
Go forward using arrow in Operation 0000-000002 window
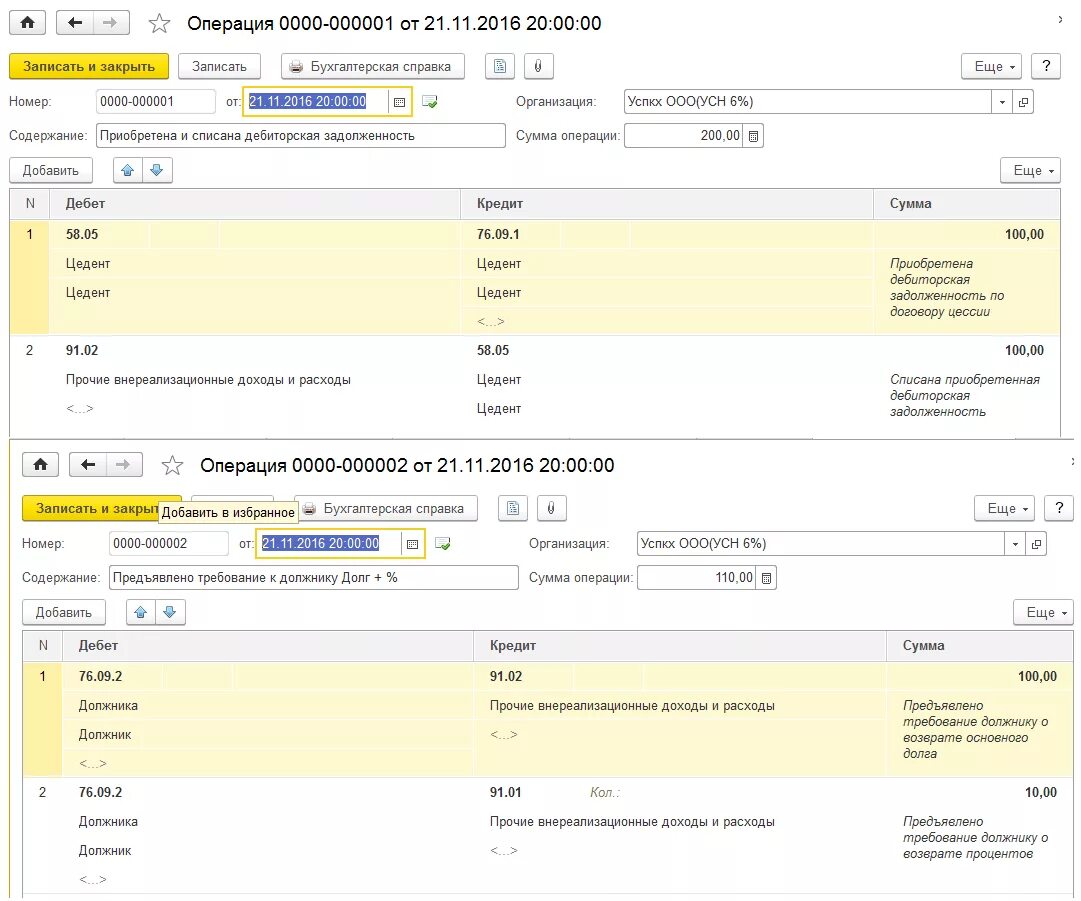tap(123, 465)
